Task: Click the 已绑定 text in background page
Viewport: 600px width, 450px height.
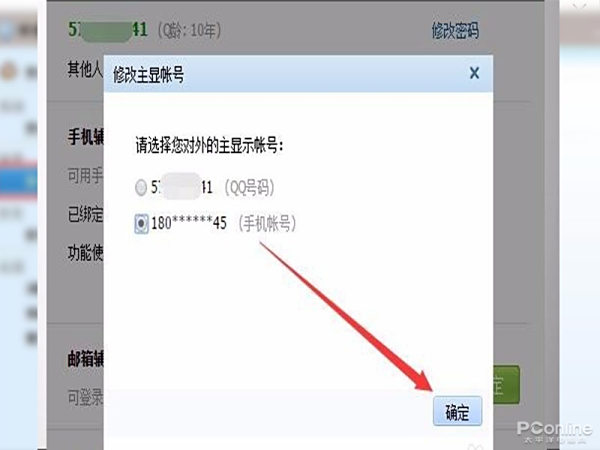Action: [86, 214]
